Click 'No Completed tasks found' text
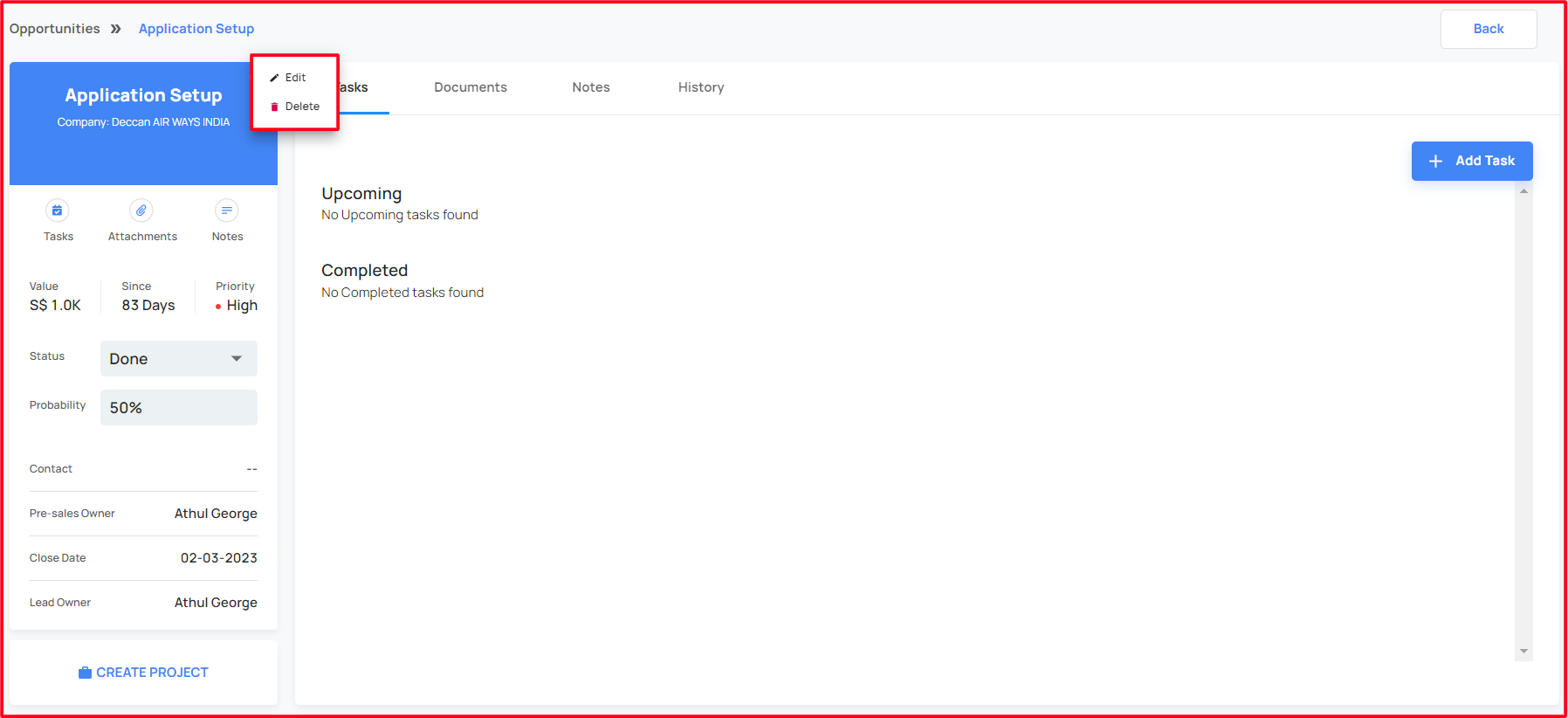The width and height of the screenshot is (1568, 718). tap(402, 293)
